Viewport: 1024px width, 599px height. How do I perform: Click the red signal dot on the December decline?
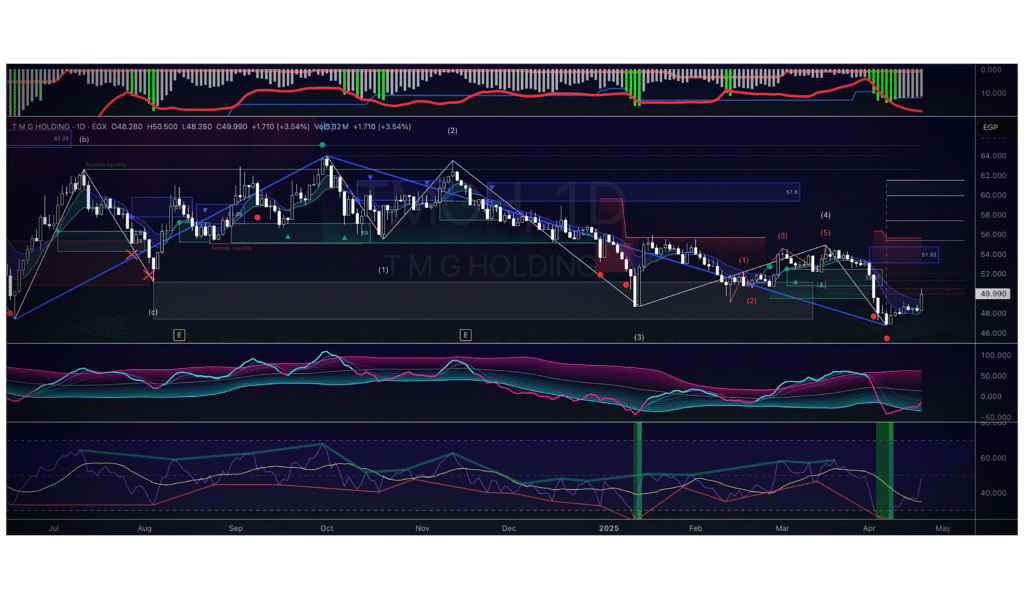pos(601,274)
